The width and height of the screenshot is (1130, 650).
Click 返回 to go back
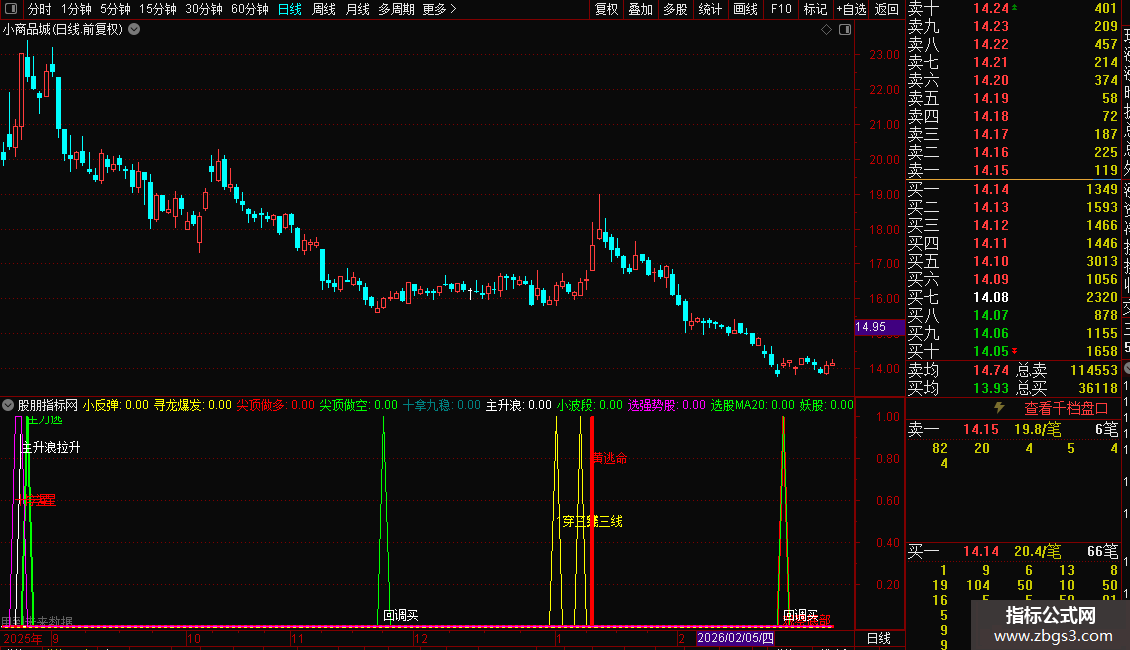886,9
